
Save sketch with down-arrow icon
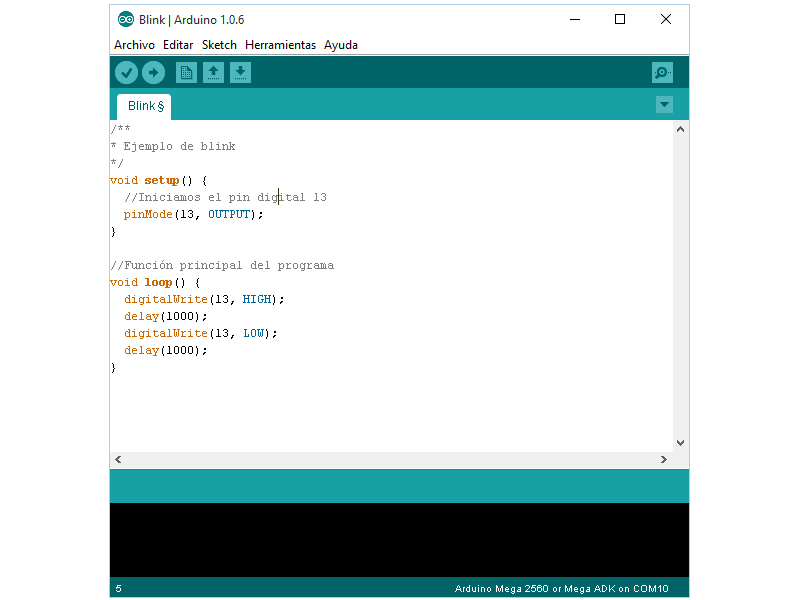[240, 72]
